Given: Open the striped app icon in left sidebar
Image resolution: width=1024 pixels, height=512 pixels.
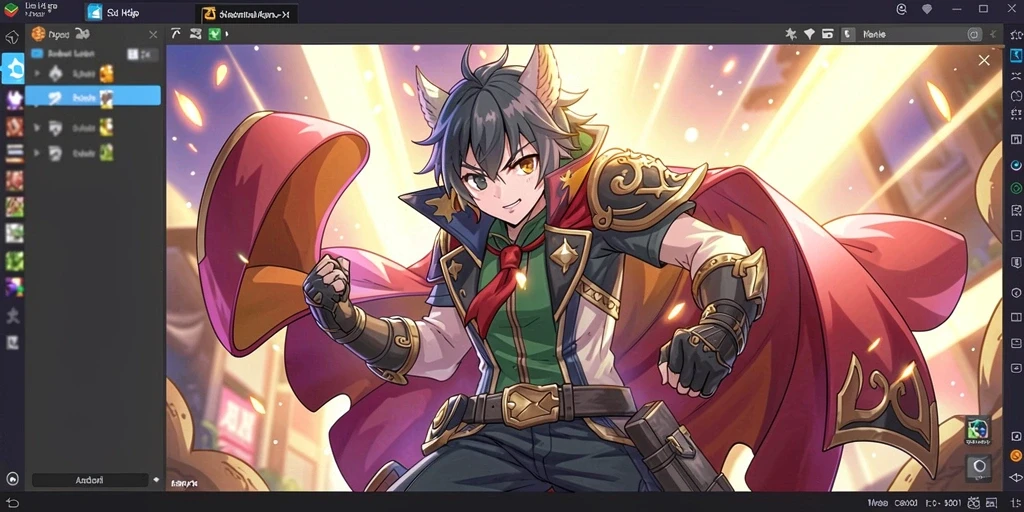Looking at the screenshot, I should coord(14,153).
